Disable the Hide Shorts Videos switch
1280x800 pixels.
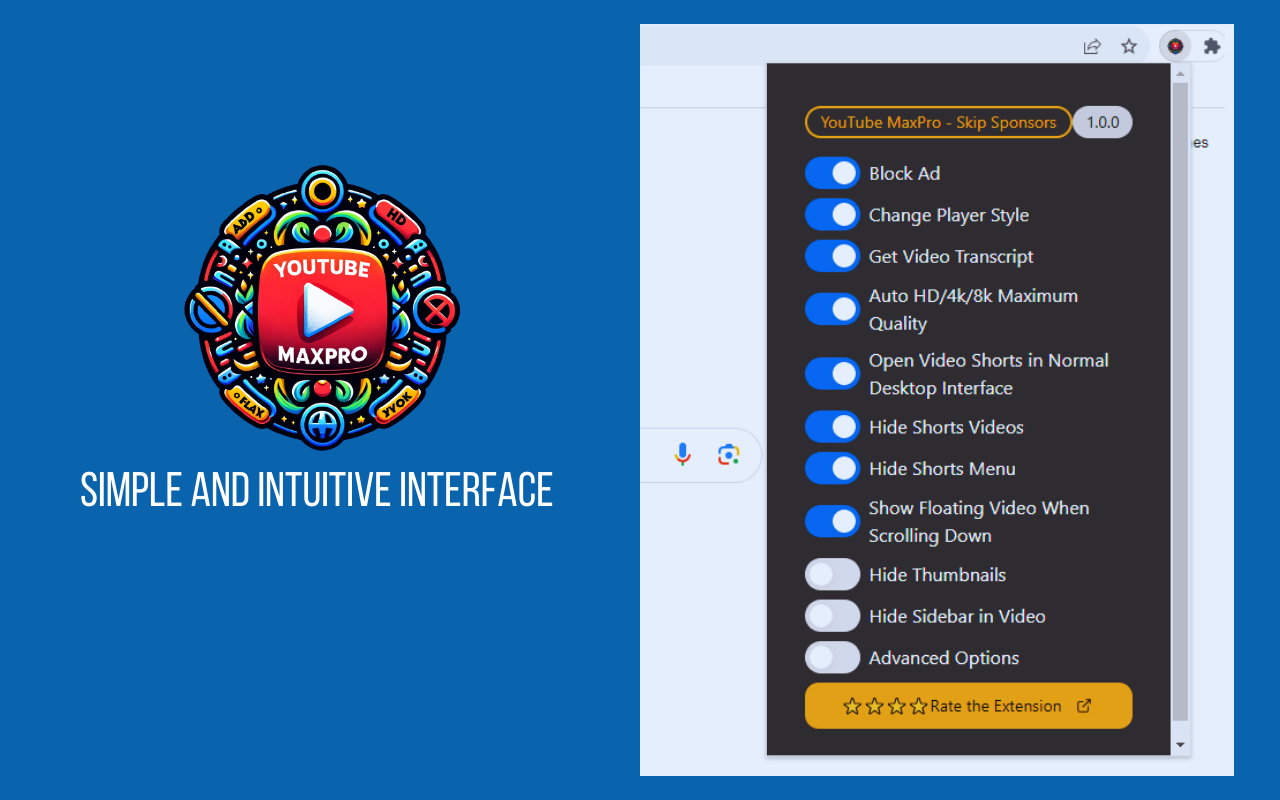click(832, 427)
